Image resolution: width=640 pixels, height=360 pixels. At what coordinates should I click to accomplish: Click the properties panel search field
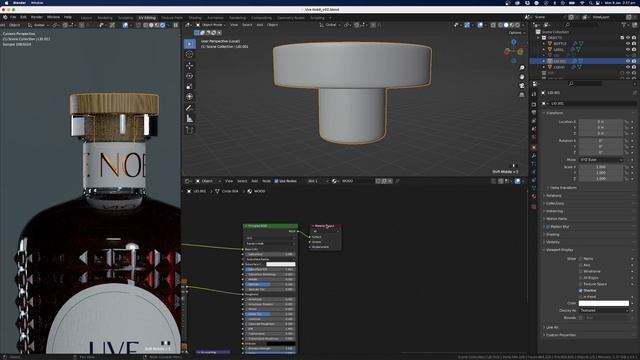(585, 84)
